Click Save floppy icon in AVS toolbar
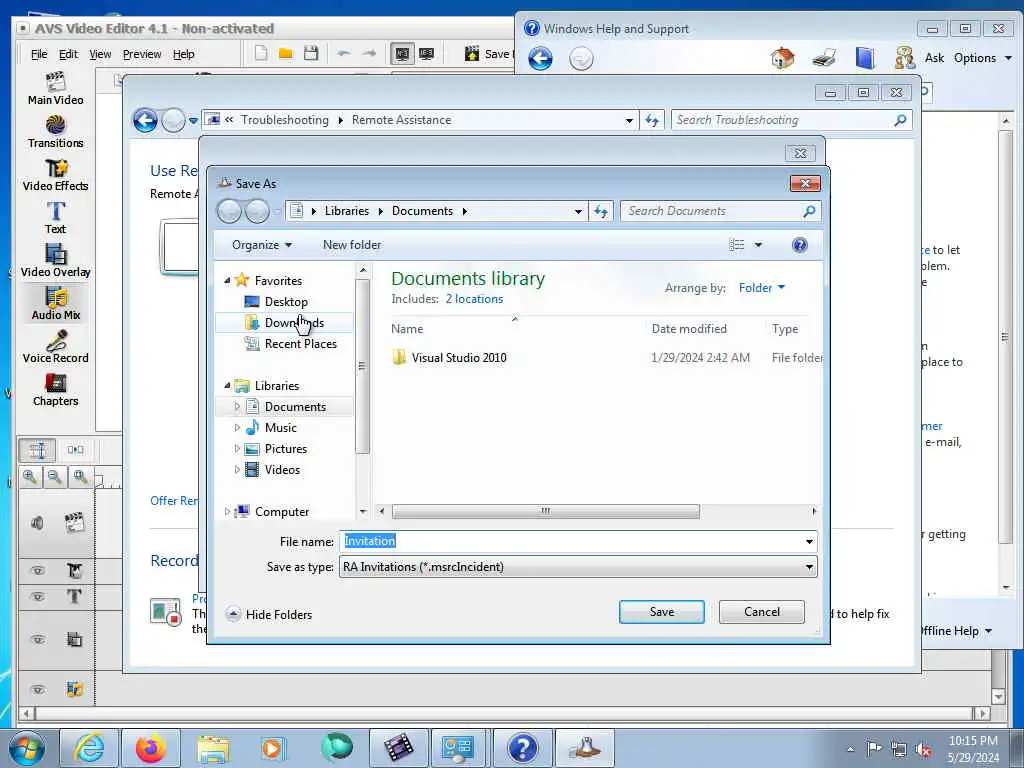The image size is (1024, 768). (x=311, y=54)
